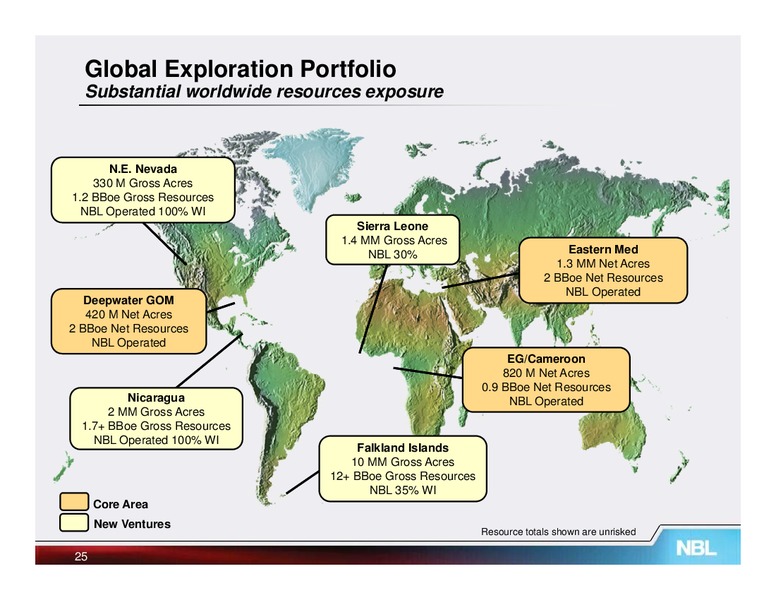The width and height of the screenshot is (776, 600).
Task: Select subtitle 'Substantial worldwide resources exposure'
Action: pyautogui.click(x=264, y=92)
